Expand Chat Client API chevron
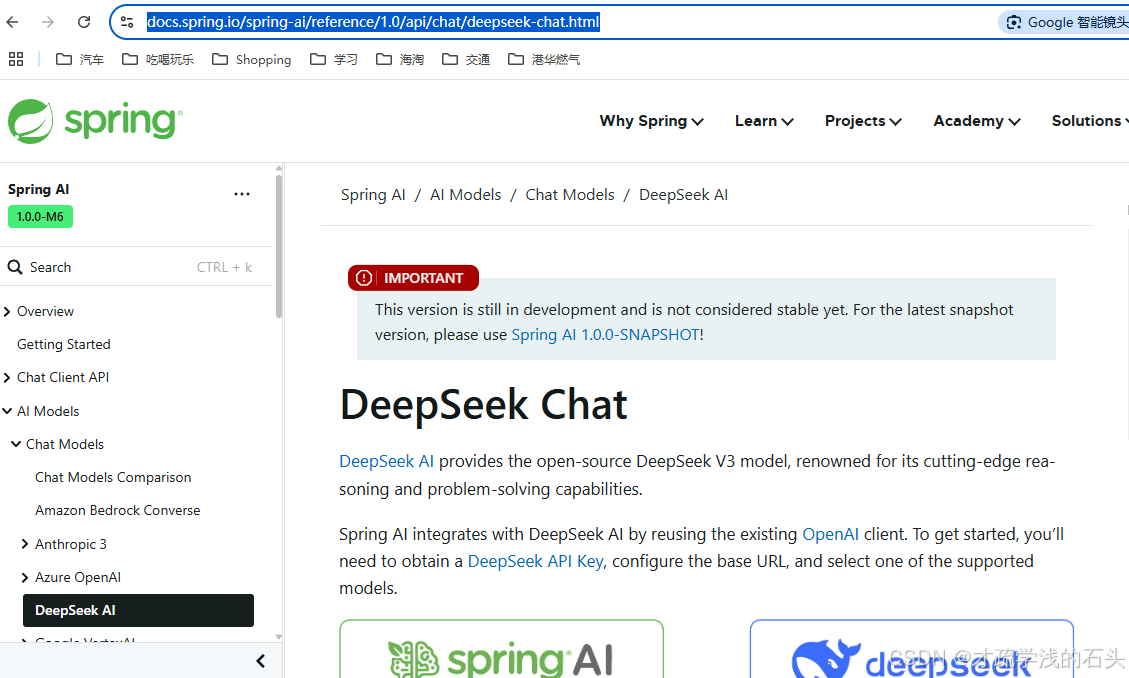 coord(7,377)
